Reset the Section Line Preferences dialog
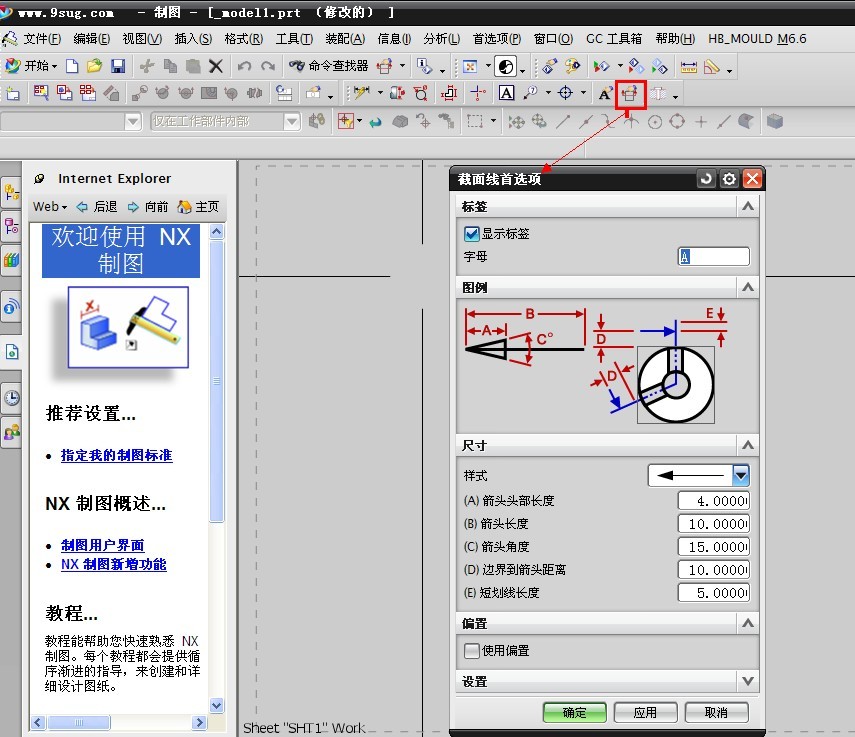855x737 pixels. pyautogui.click(x=706, y=178)
